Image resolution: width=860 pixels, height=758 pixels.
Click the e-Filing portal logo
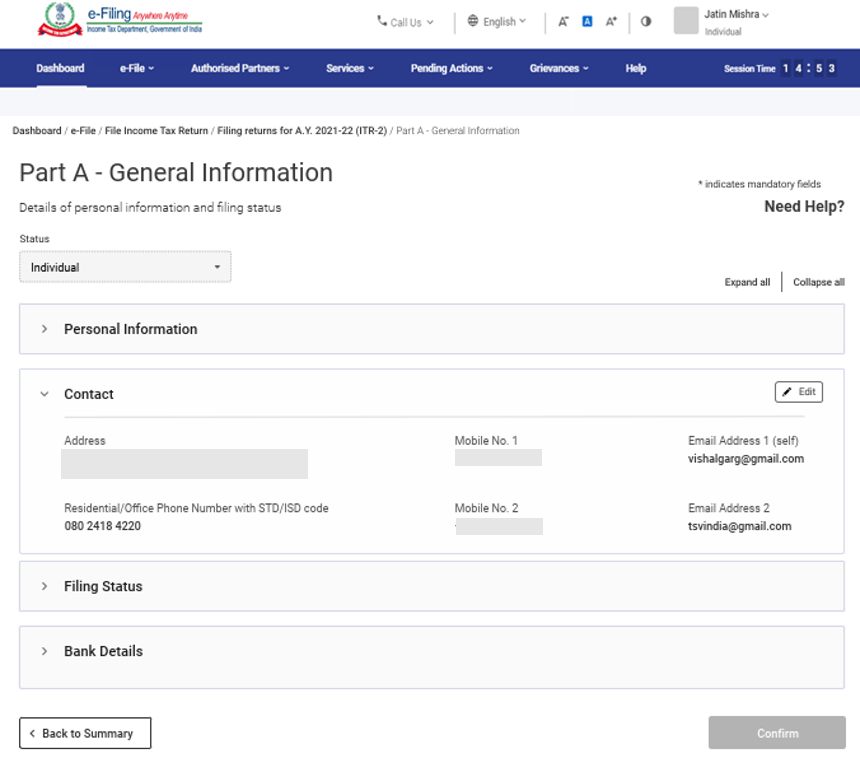(119, 20)
